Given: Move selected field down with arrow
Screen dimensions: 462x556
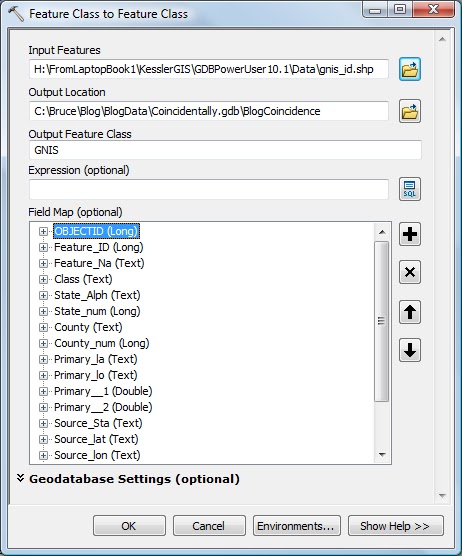Looking at the screenshot, I should coord(410,350).
